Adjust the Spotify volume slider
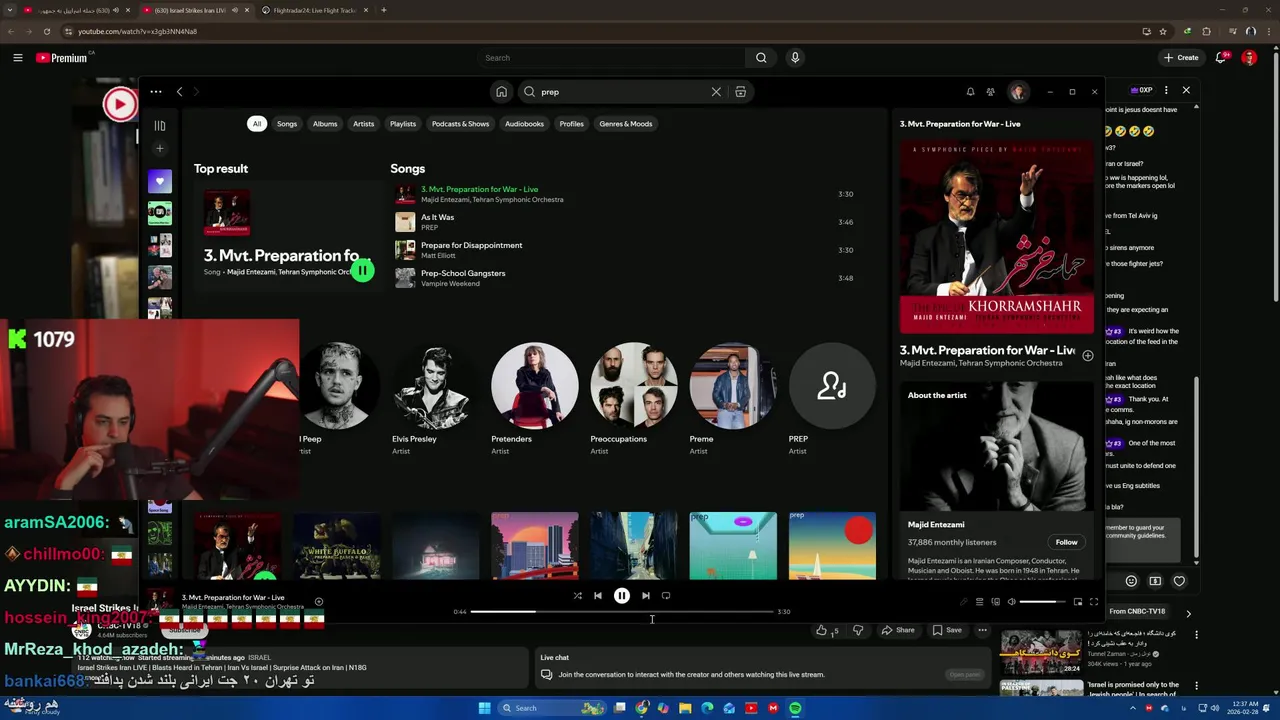1280x720 pixels. pyautogui.click(x=1042, y=602)
